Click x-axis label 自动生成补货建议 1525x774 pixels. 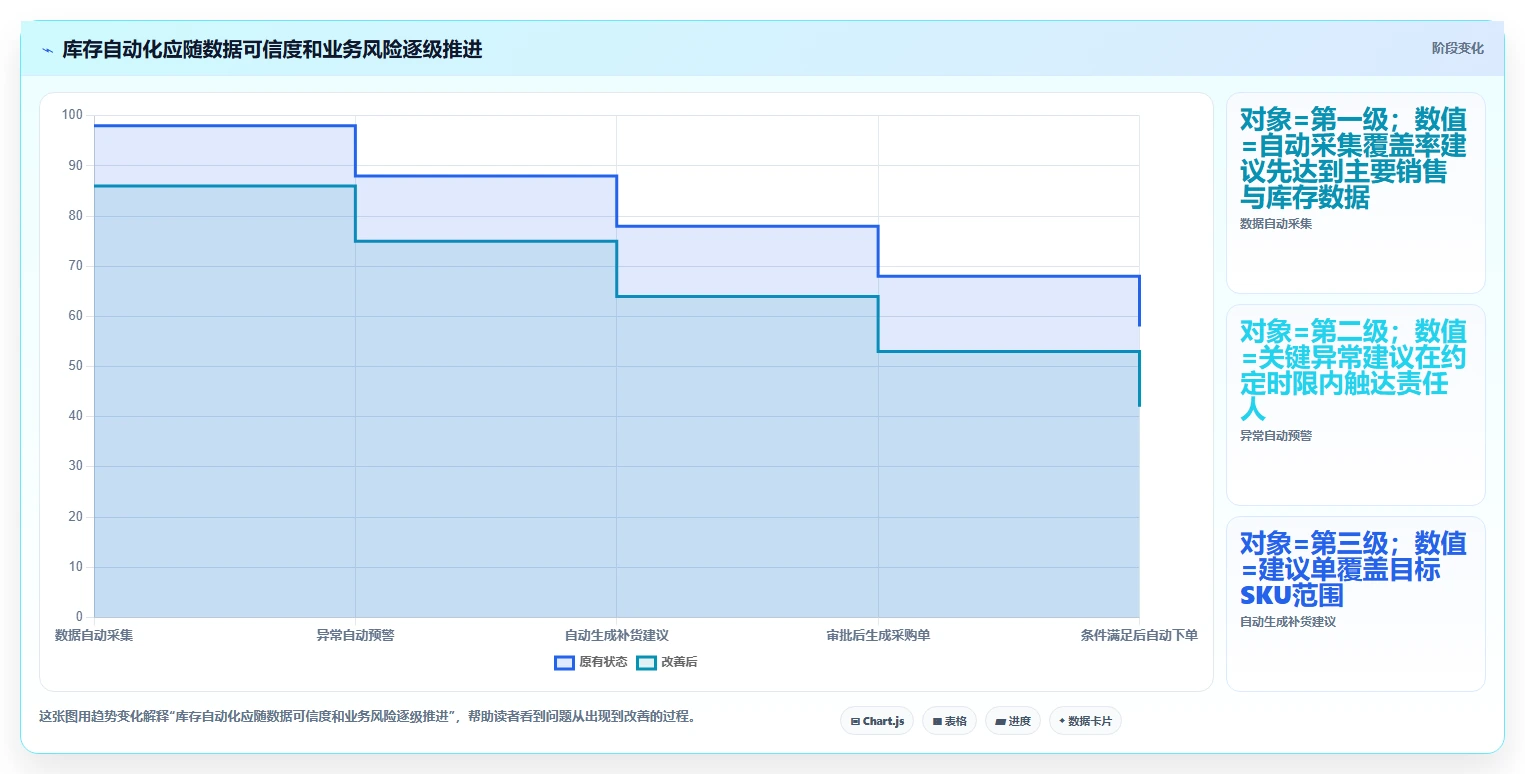[616, 635]
